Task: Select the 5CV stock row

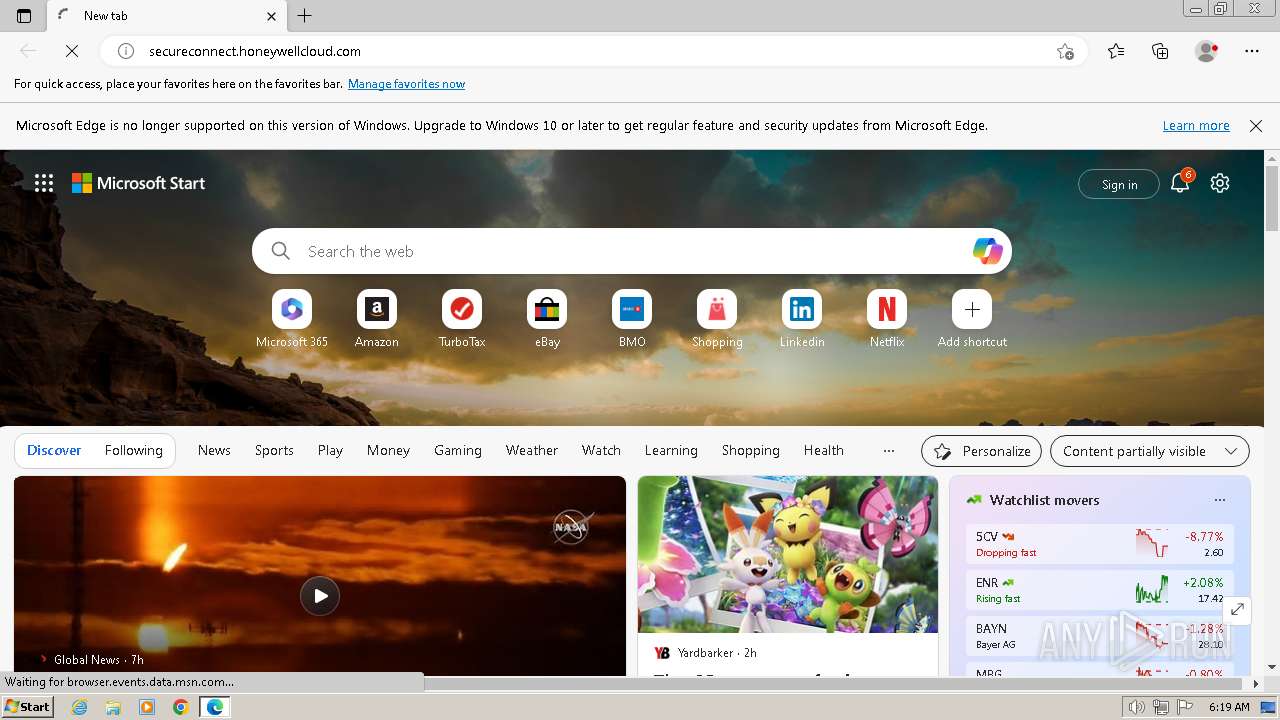Action: coord(1100,544)
